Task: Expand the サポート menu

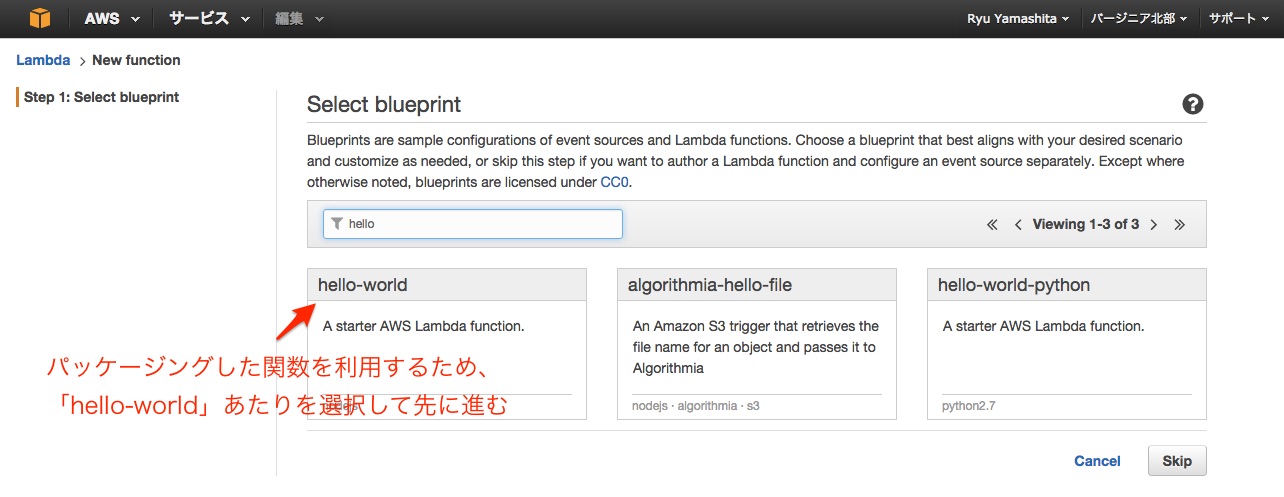Action: point(1240,19)
